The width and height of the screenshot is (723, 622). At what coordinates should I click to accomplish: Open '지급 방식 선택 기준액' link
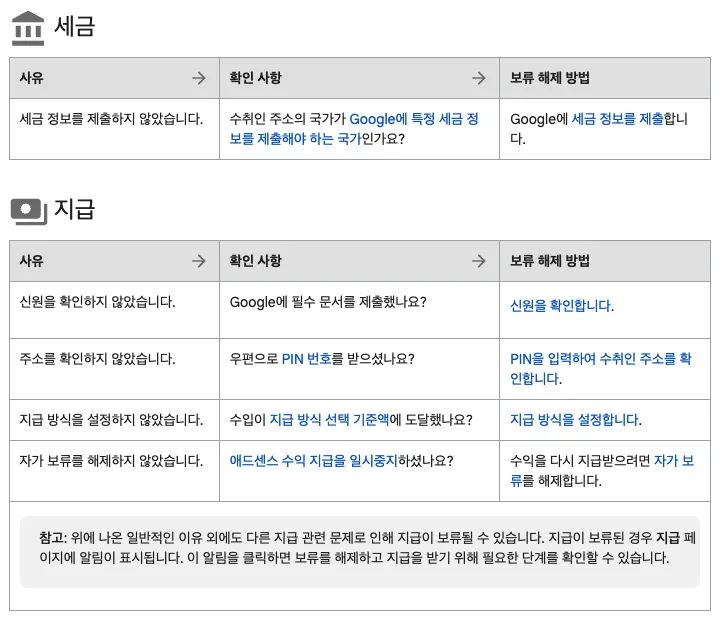click(x=329, y=420)
